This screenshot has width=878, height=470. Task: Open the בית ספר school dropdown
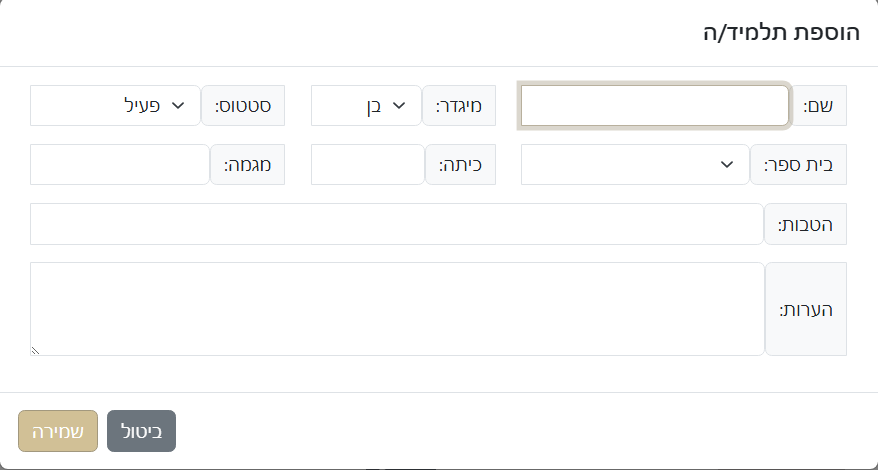pos(635,165)
